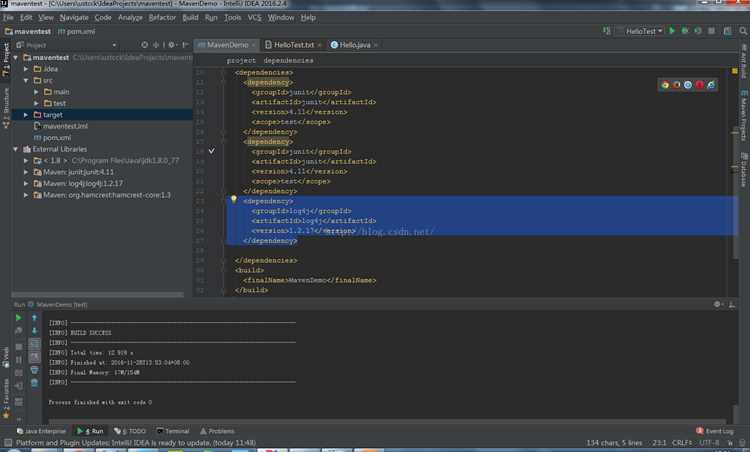This screenshot has width=750, height=452.
Task: Open the Terminal tool window
Action: click(173, 431)
